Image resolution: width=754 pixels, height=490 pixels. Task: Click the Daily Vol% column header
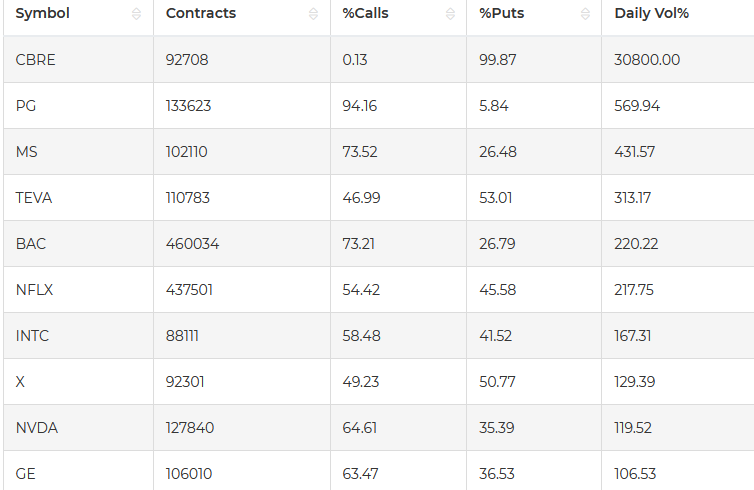(651, 14)
